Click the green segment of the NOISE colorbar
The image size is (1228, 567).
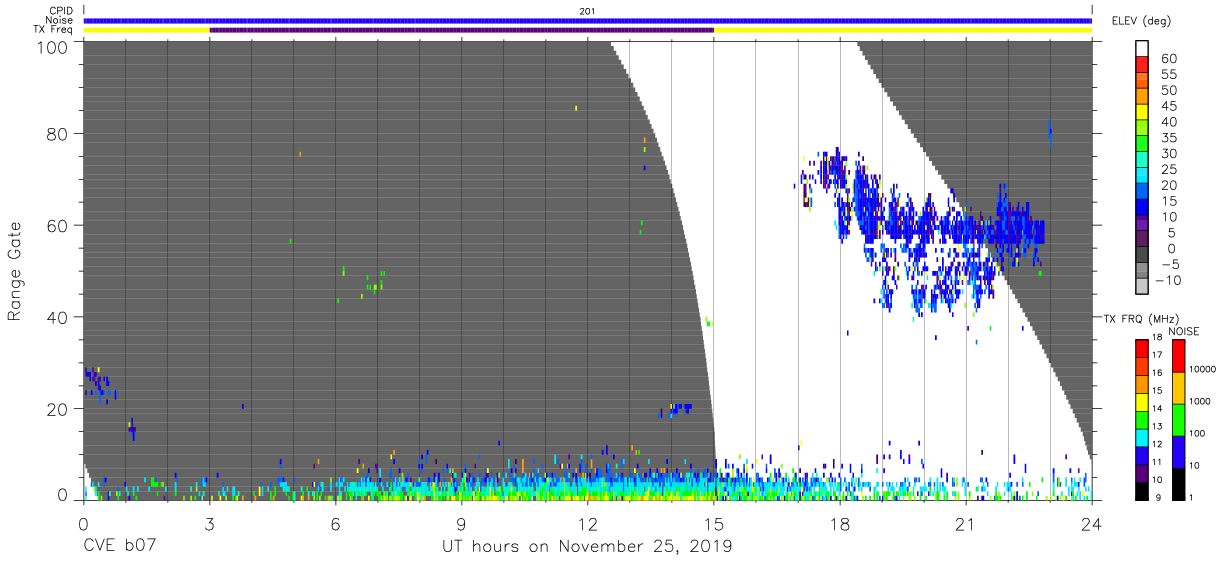[x=1179, y=418]
